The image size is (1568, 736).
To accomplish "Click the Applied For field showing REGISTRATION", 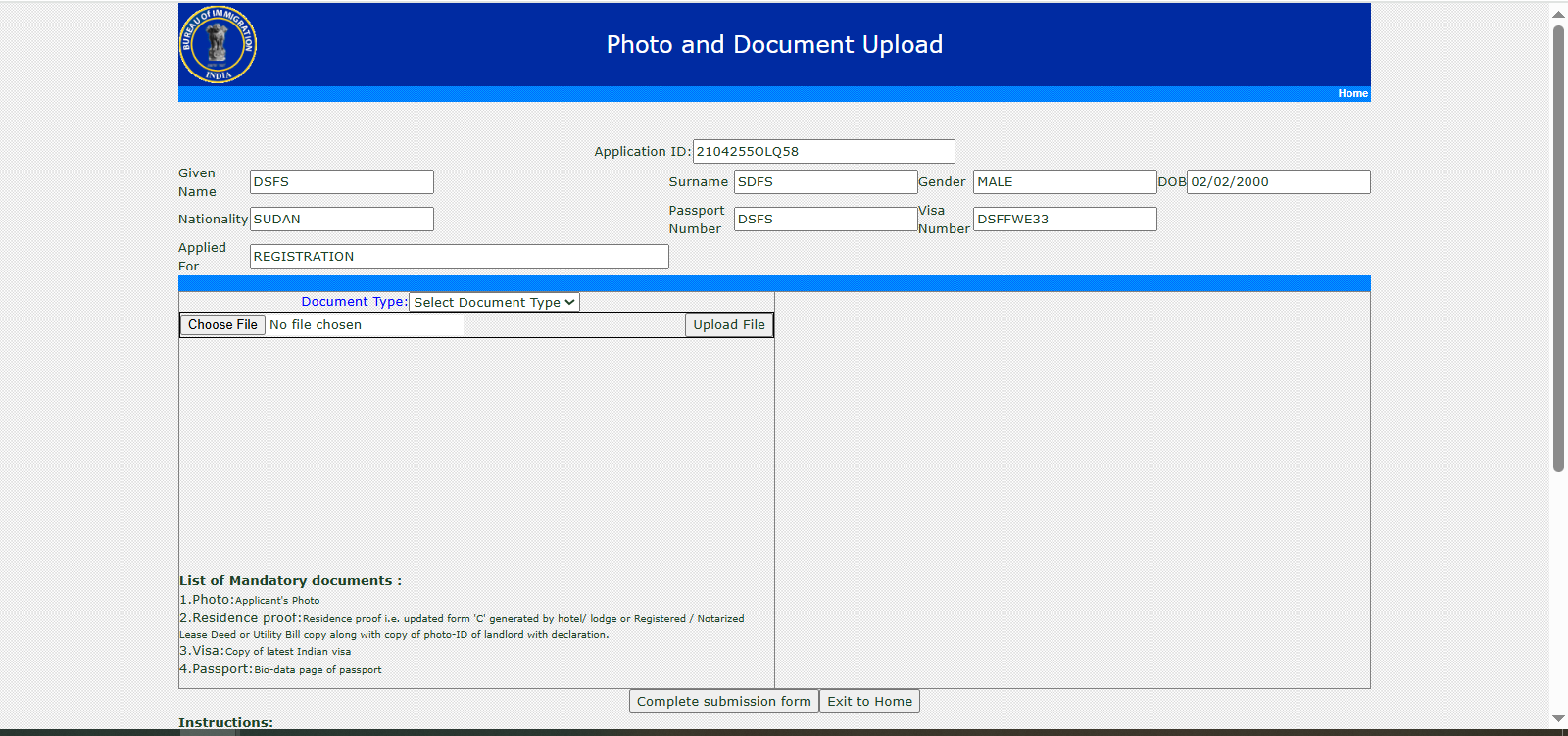I will click(459, 256).
